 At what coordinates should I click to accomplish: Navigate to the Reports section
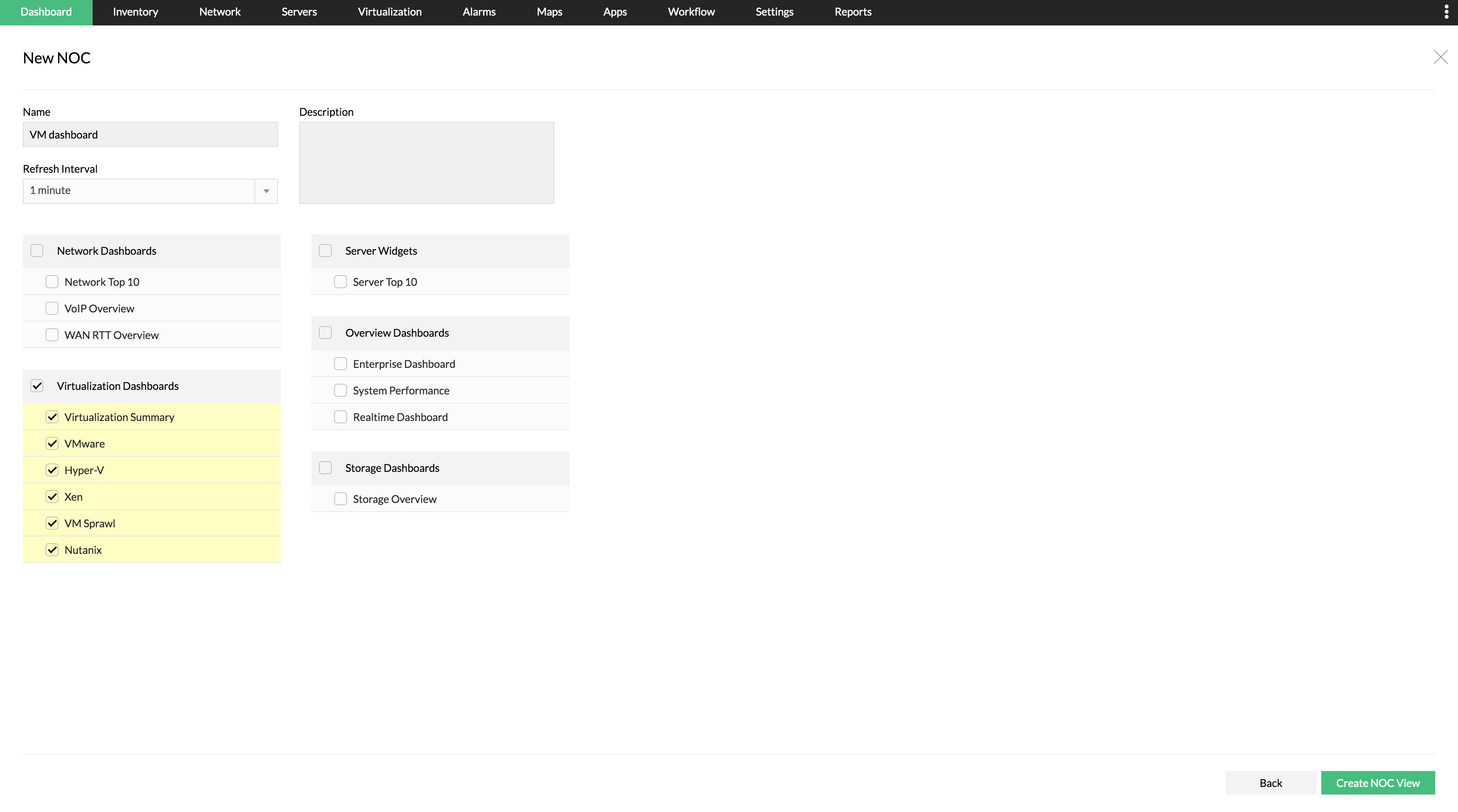853,12
